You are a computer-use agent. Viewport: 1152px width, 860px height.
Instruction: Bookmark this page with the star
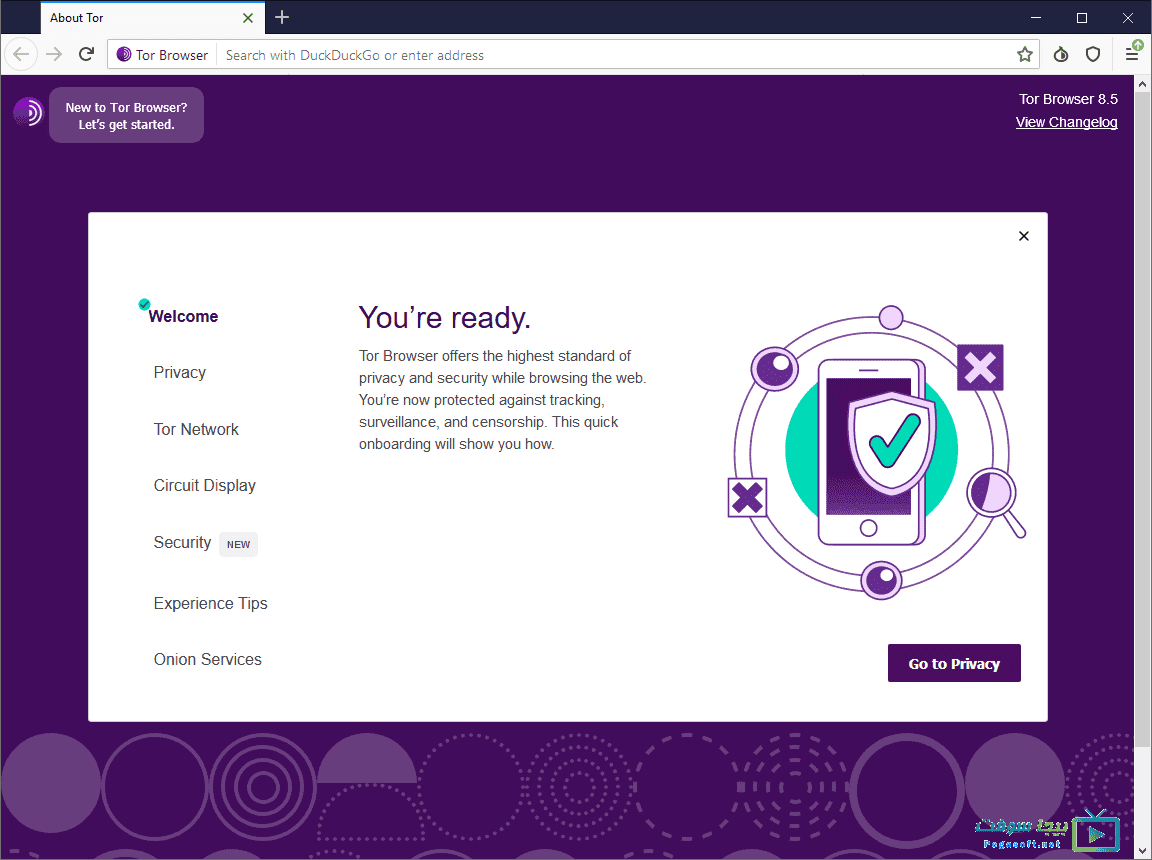coord(1024,54)
